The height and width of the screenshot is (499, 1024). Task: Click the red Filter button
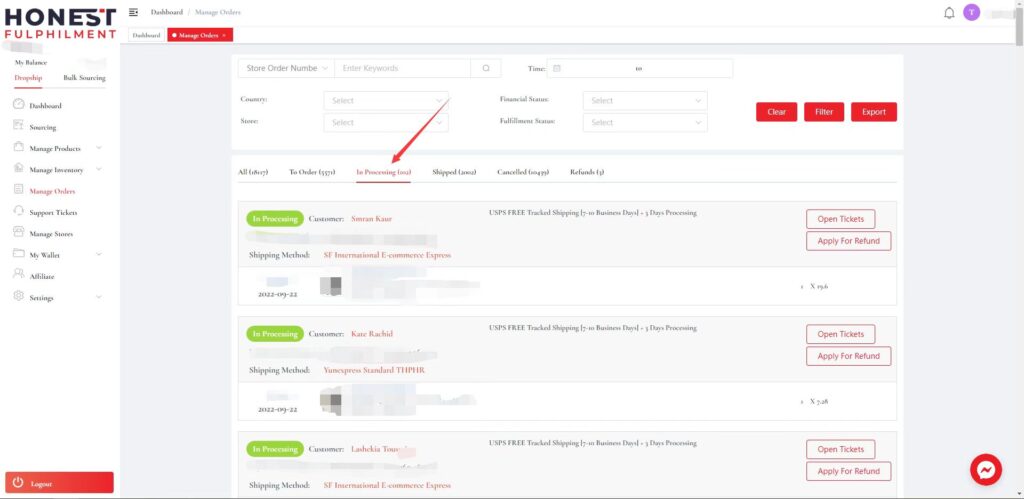pos(824,112)
